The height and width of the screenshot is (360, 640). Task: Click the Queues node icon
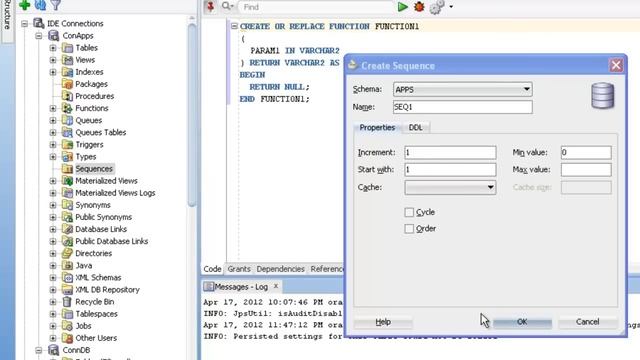[67, 120]
